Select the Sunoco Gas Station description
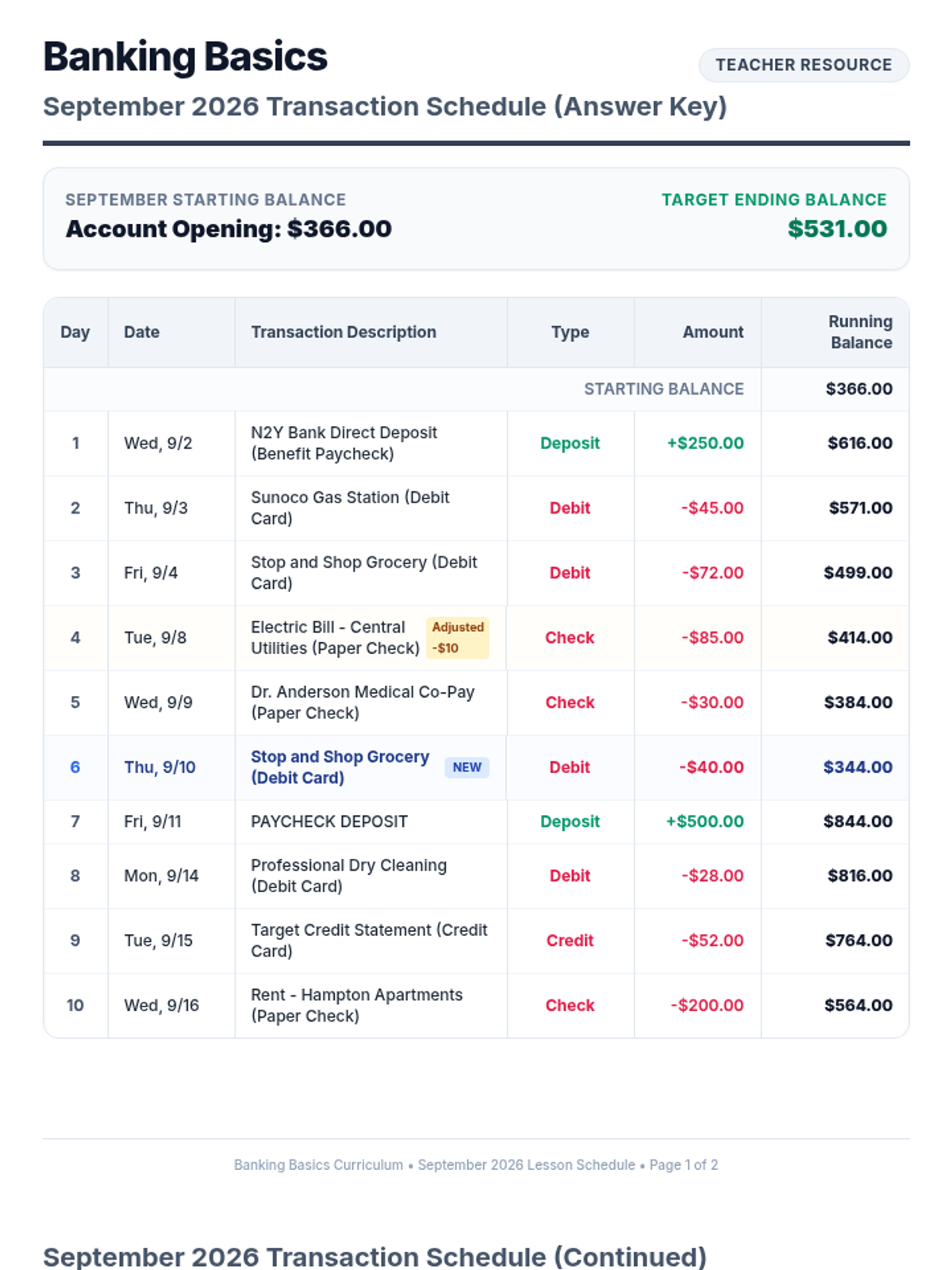The height and width of the screenshot is (1270, 952). point(350,508)
